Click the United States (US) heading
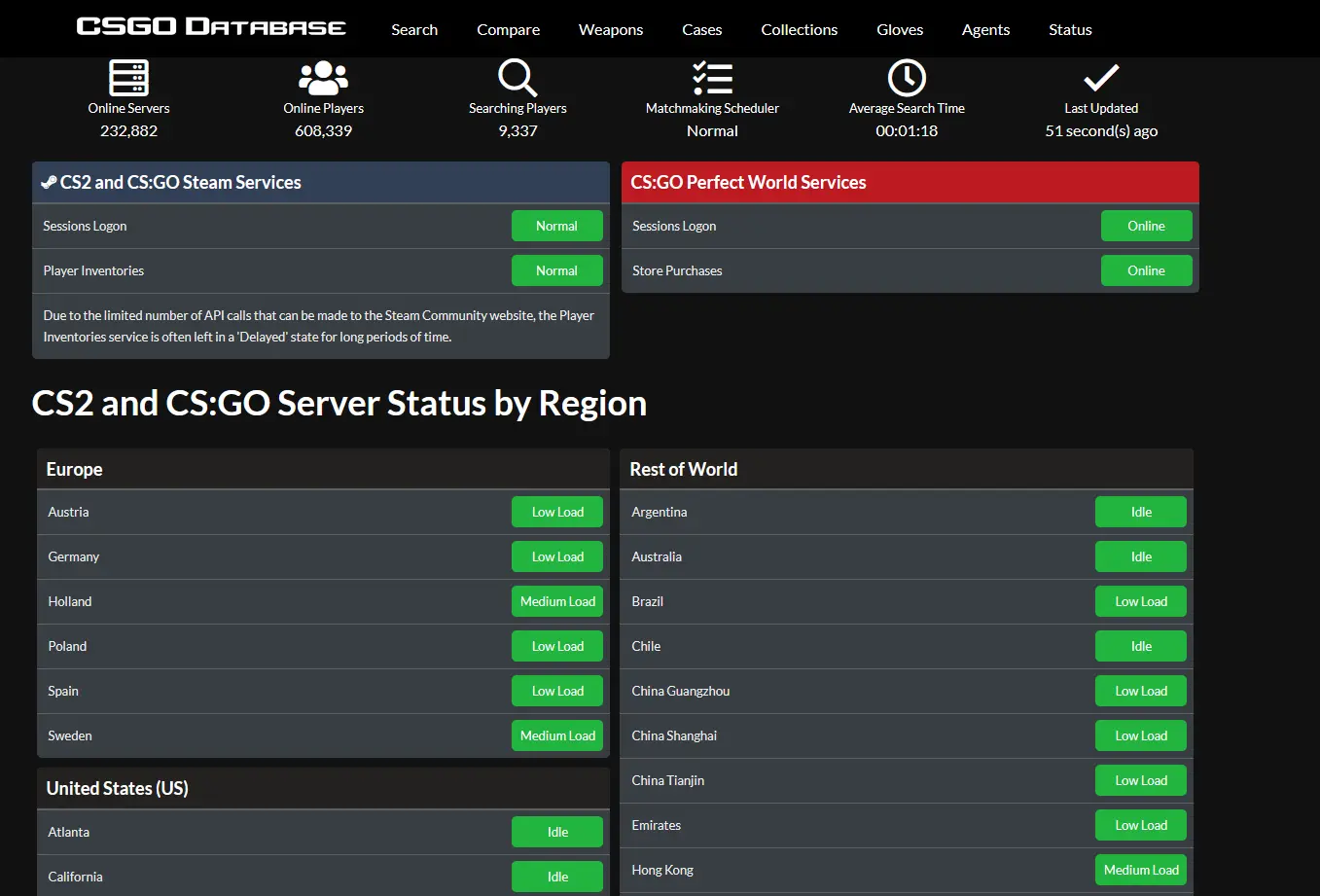Viewport: 1320px width, 896px height. pos(118,788)
